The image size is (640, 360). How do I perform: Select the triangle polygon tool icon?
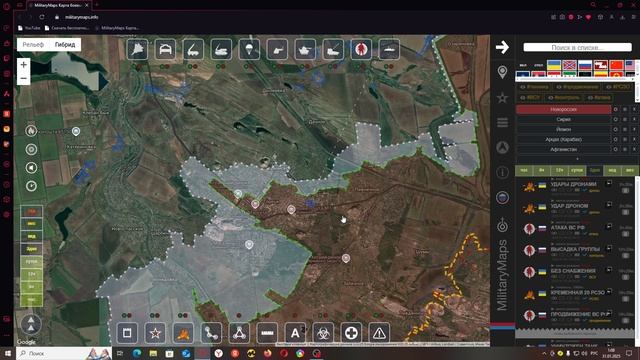click(239, 333)
